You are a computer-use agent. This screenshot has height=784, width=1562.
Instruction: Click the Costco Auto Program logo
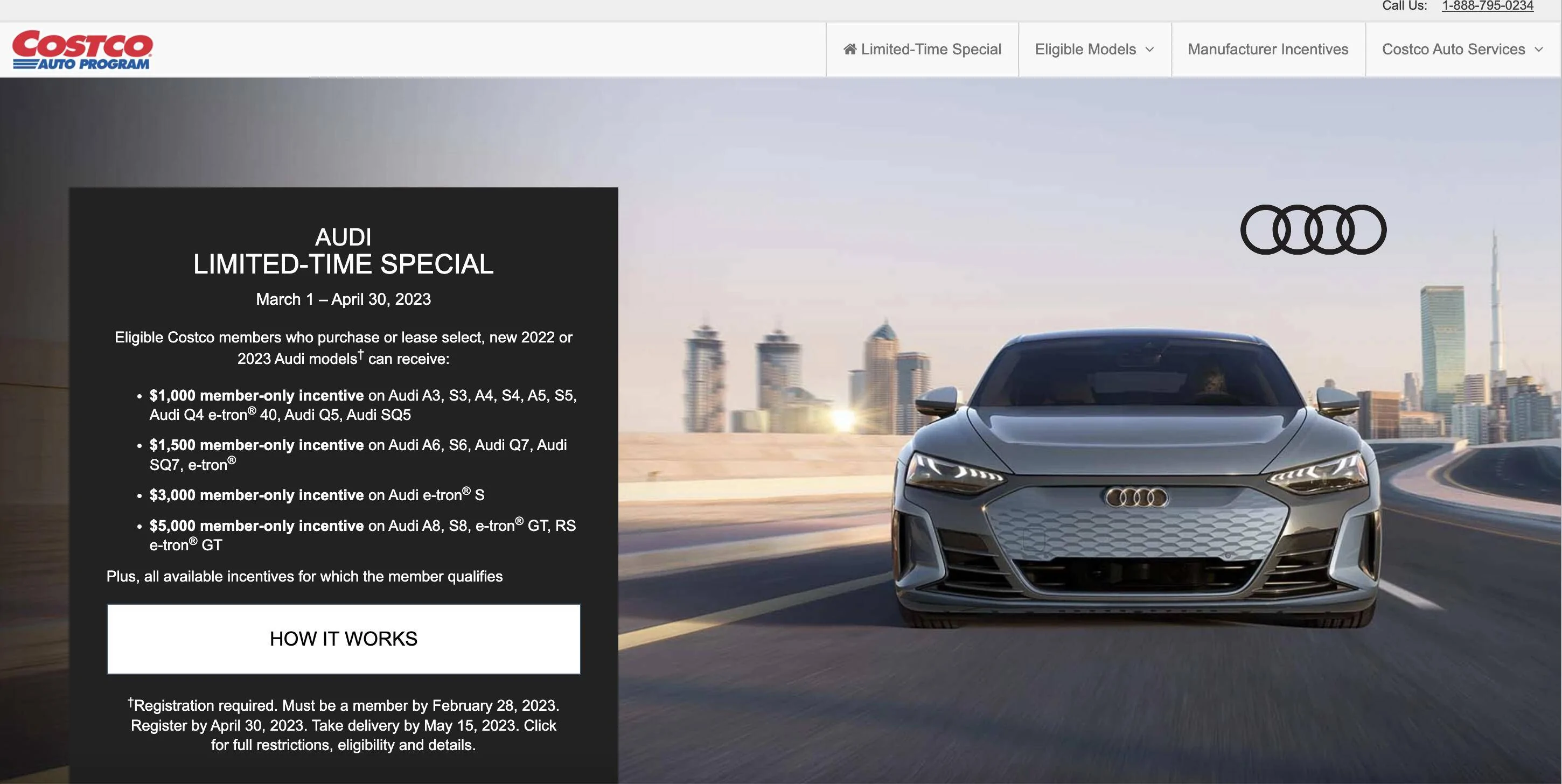(x=82, y=50)
